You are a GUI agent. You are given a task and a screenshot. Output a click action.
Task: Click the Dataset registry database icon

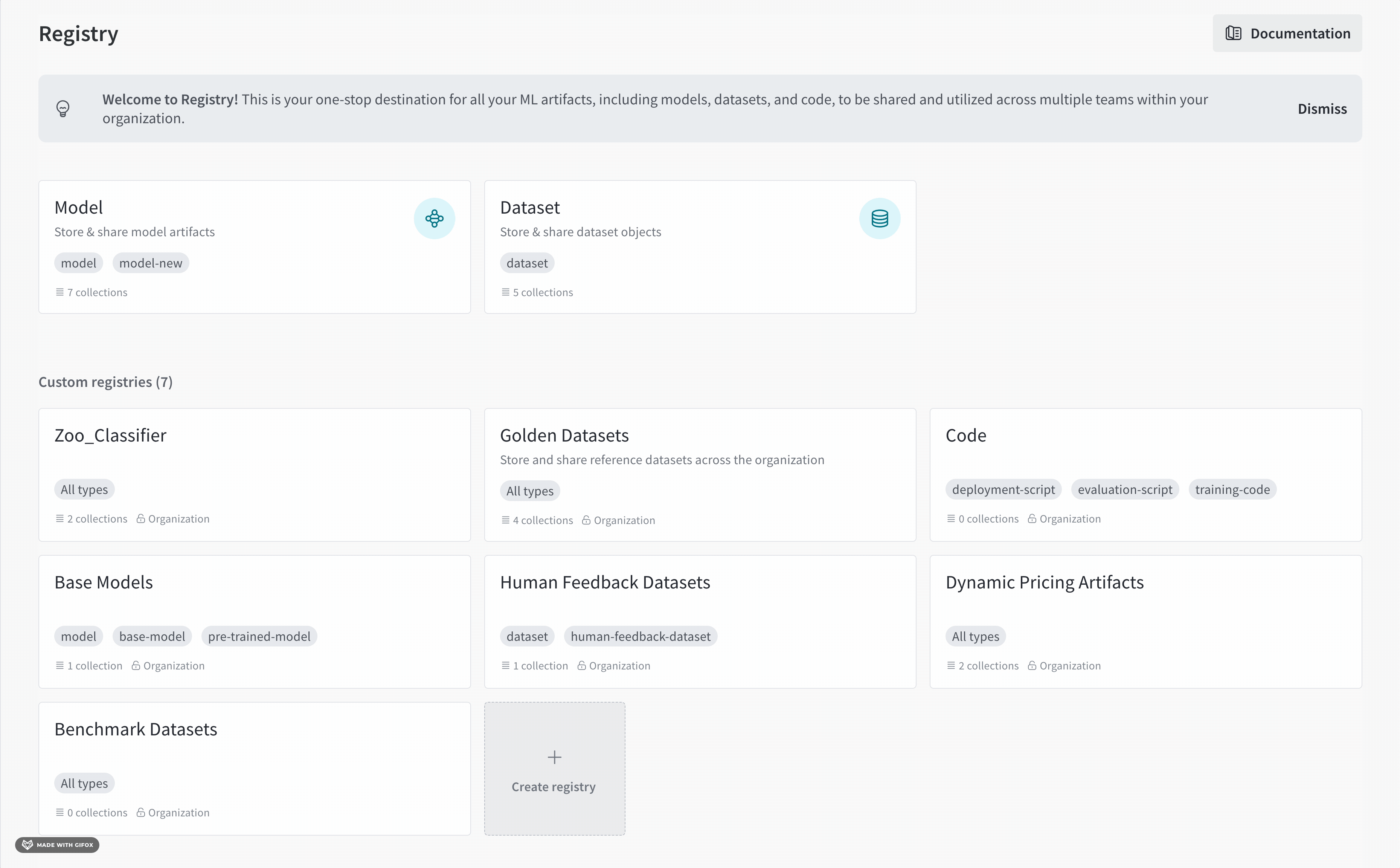pos(880,219)
